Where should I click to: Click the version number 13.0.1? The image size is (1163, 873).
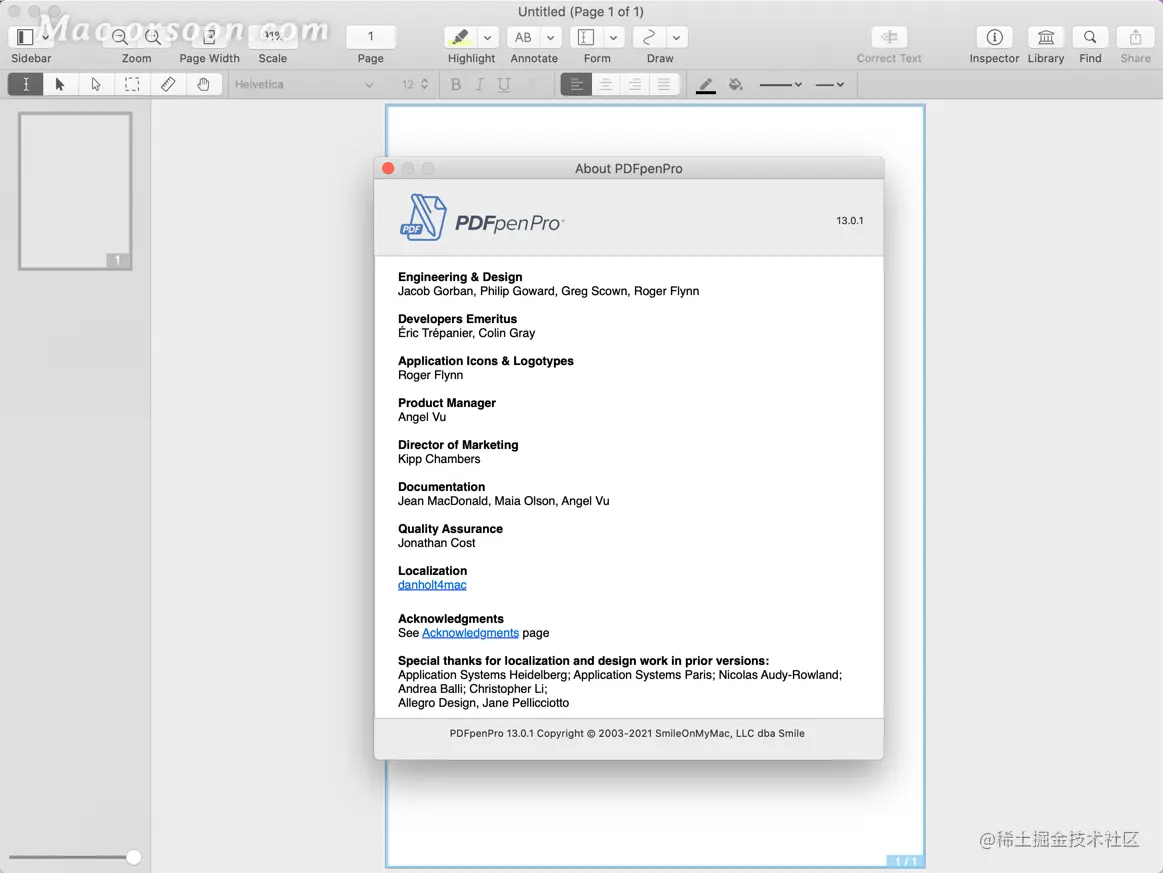pos(849,220)
